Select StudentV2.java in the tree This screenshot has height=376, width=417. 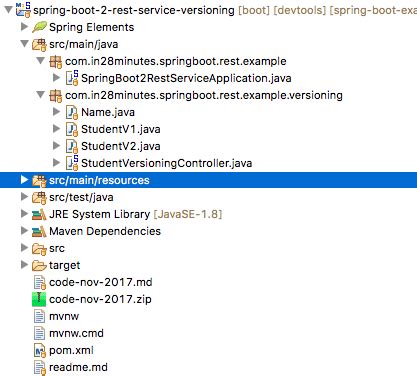coord(121,146)
